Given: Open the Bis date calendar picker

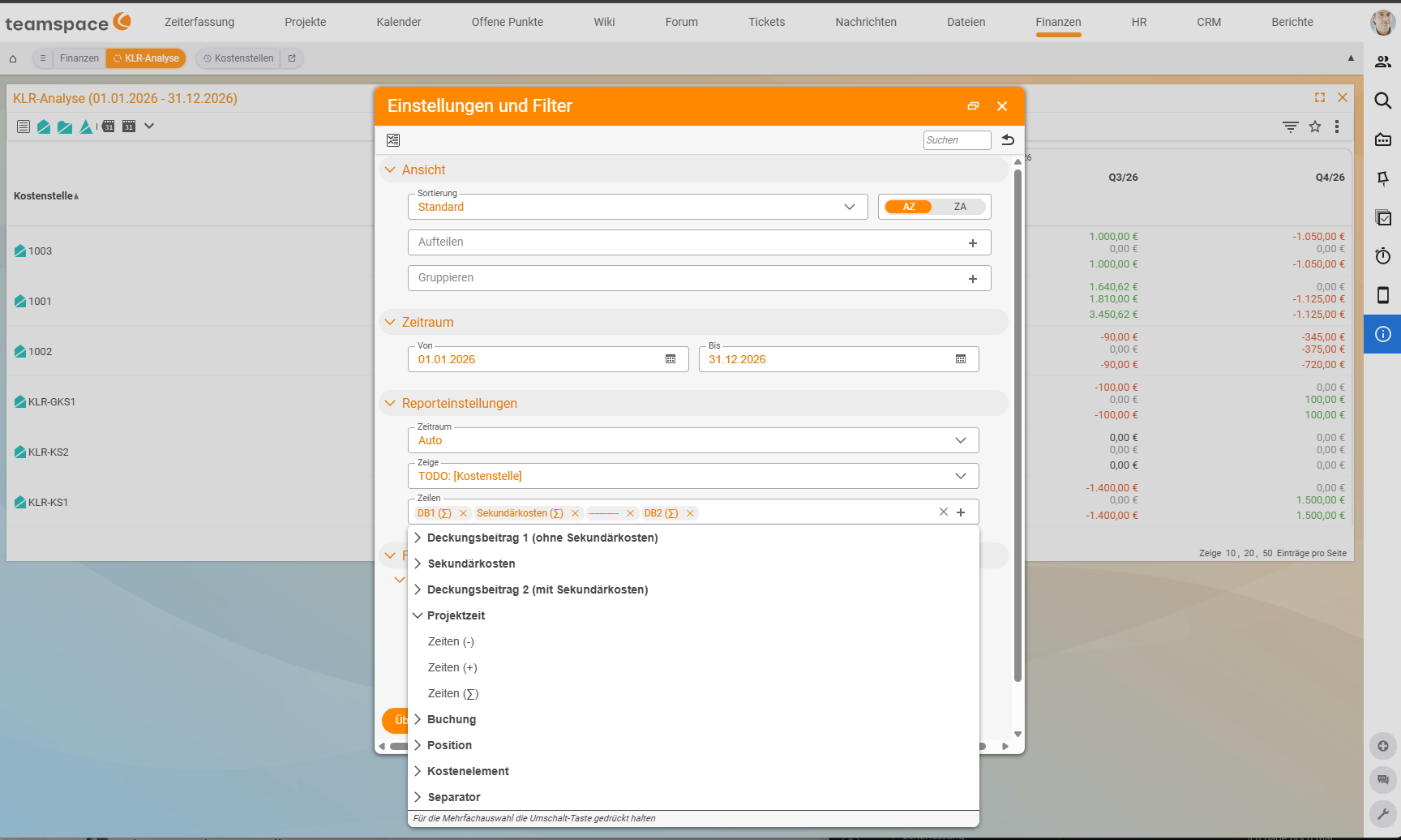Looking at the screenshot, I should click(961, 359).
